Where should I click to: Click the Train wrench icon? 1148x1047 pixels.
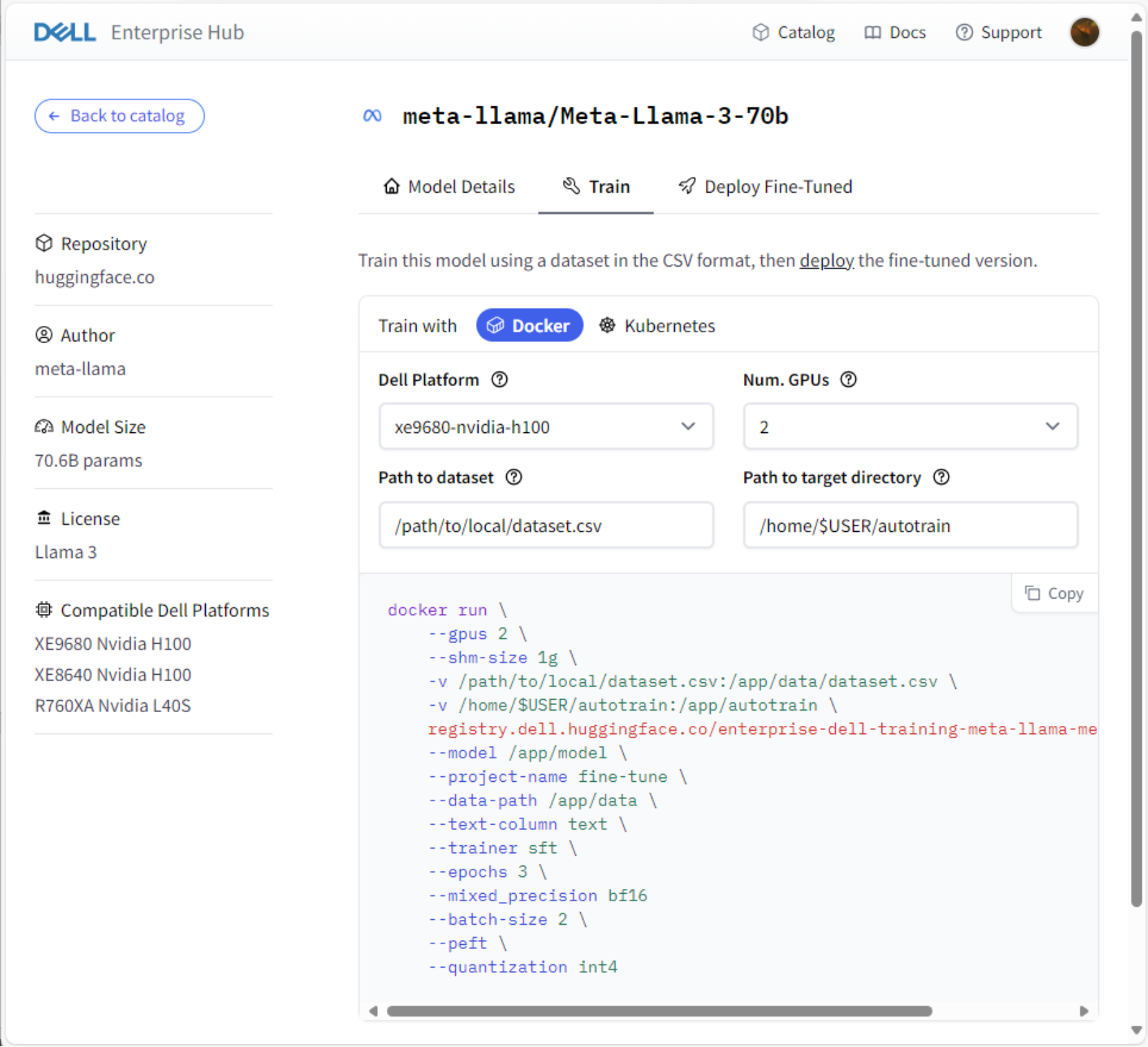[x=571, y=186]
